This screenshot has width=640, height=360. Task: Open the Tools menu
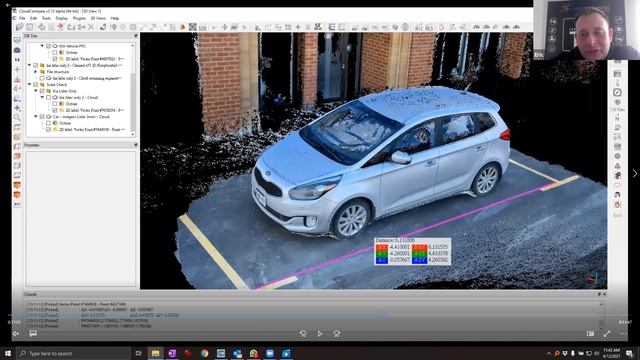click(46, 18)
